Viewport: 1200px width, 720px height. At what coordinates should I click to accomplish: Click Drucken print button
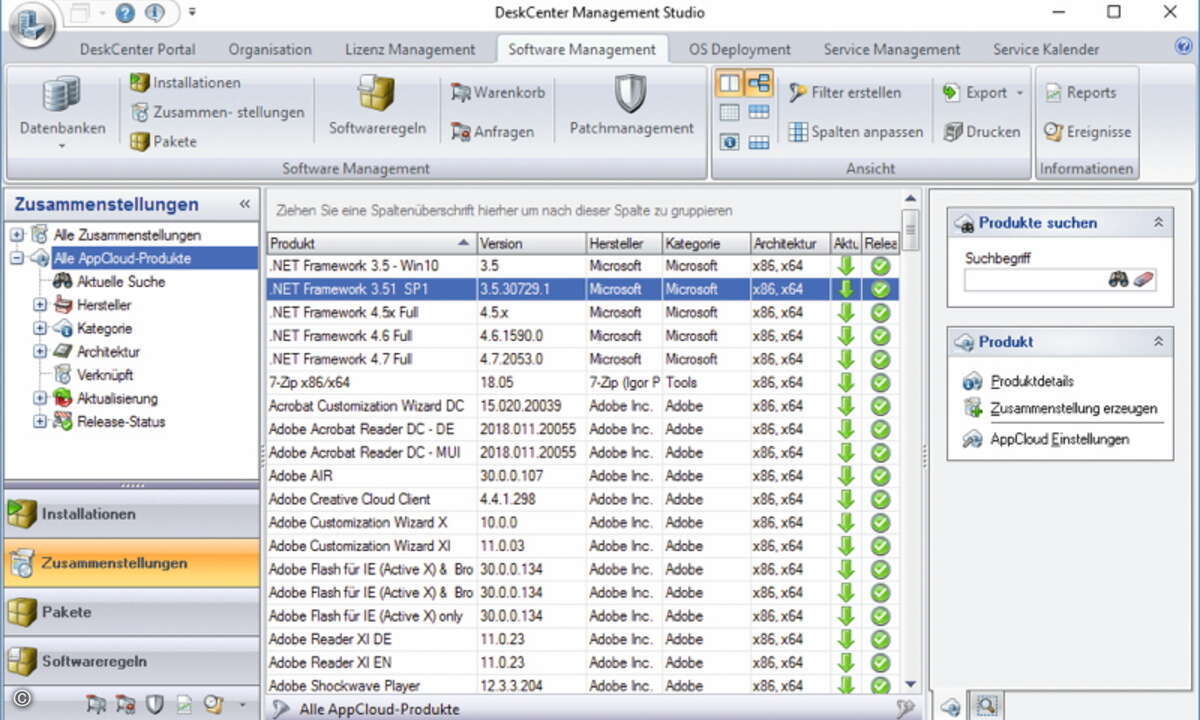tap(980, 131)
